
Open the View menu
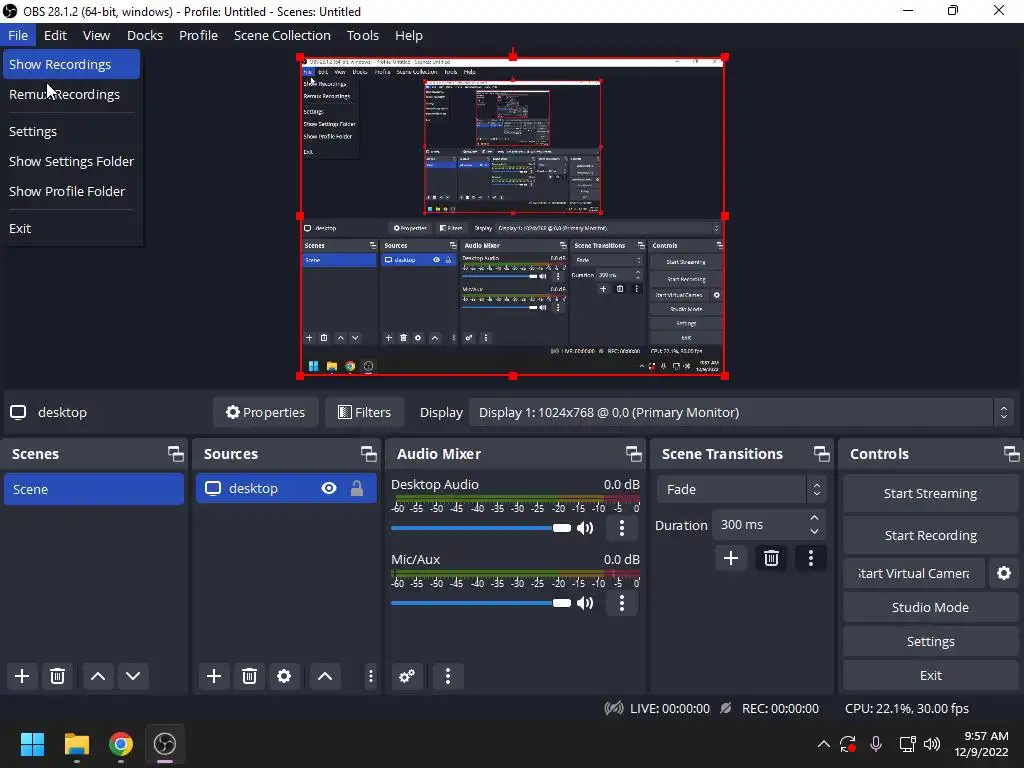[96, 35]
